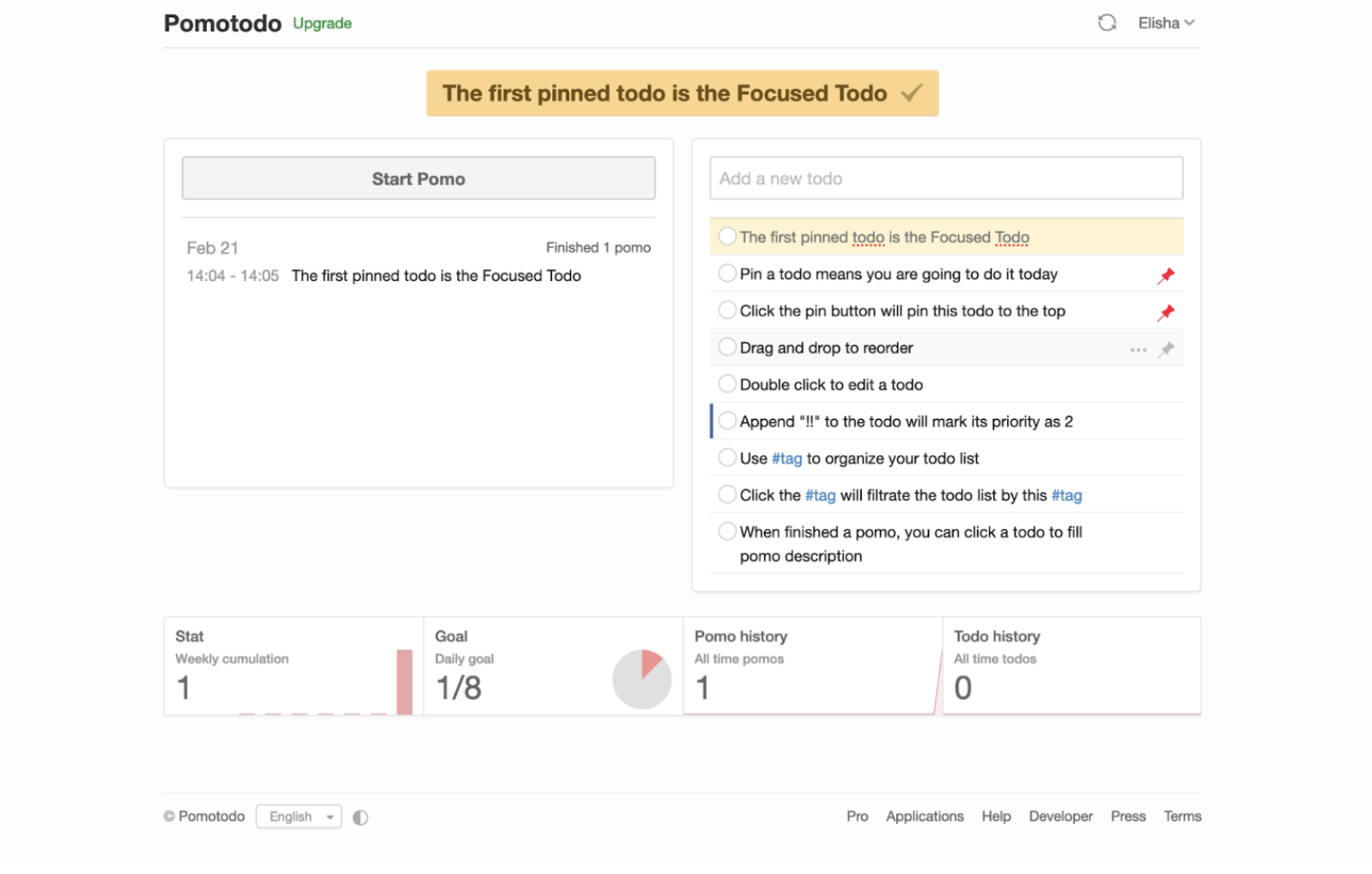The width and height of the screenshot is (1372, 874).
Task: Open the Elisha account dropdown
Action: [1165, 23]
